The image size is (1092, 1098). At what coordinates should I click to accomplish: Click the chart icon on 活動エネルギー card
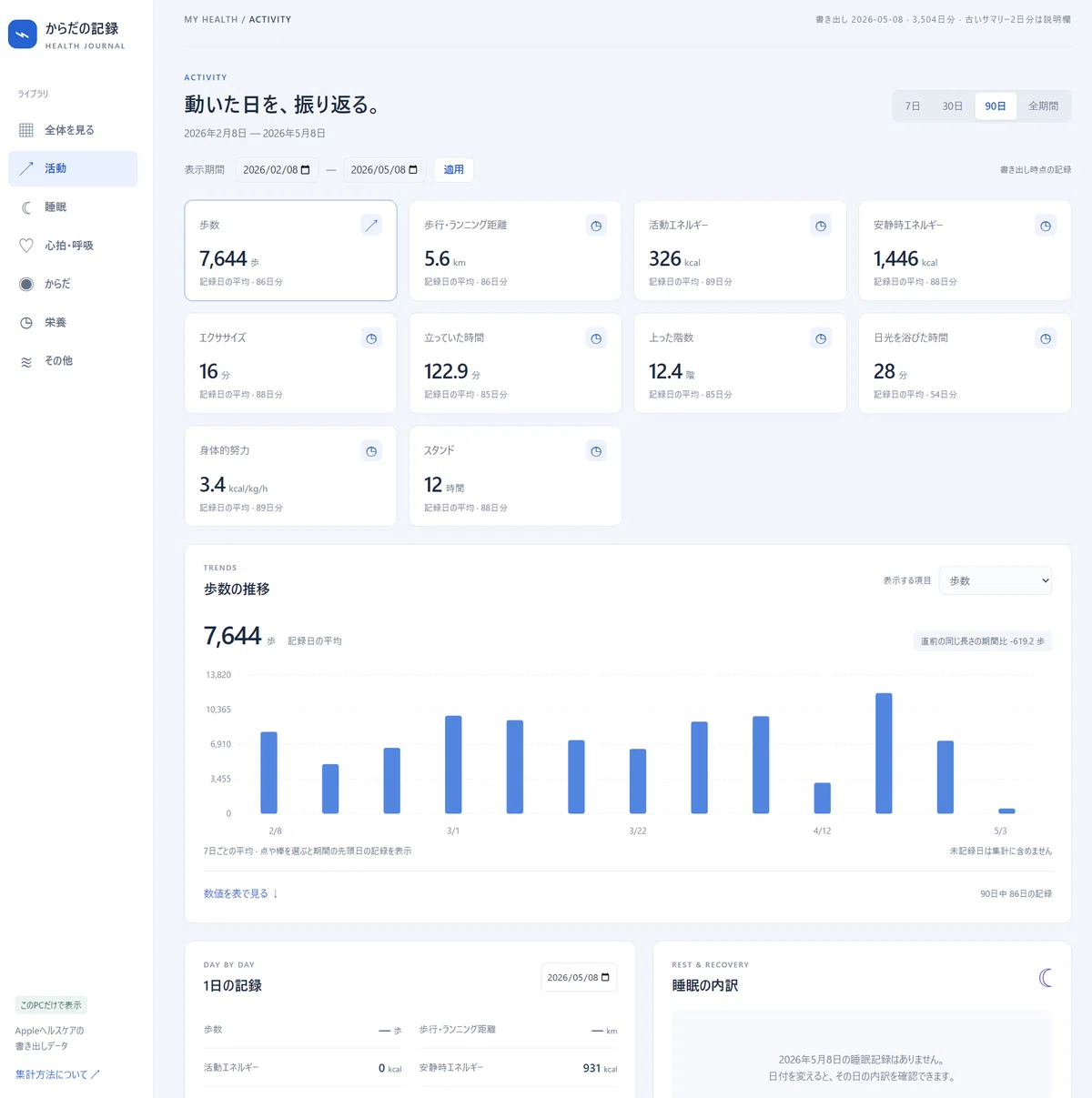[821, 226]
